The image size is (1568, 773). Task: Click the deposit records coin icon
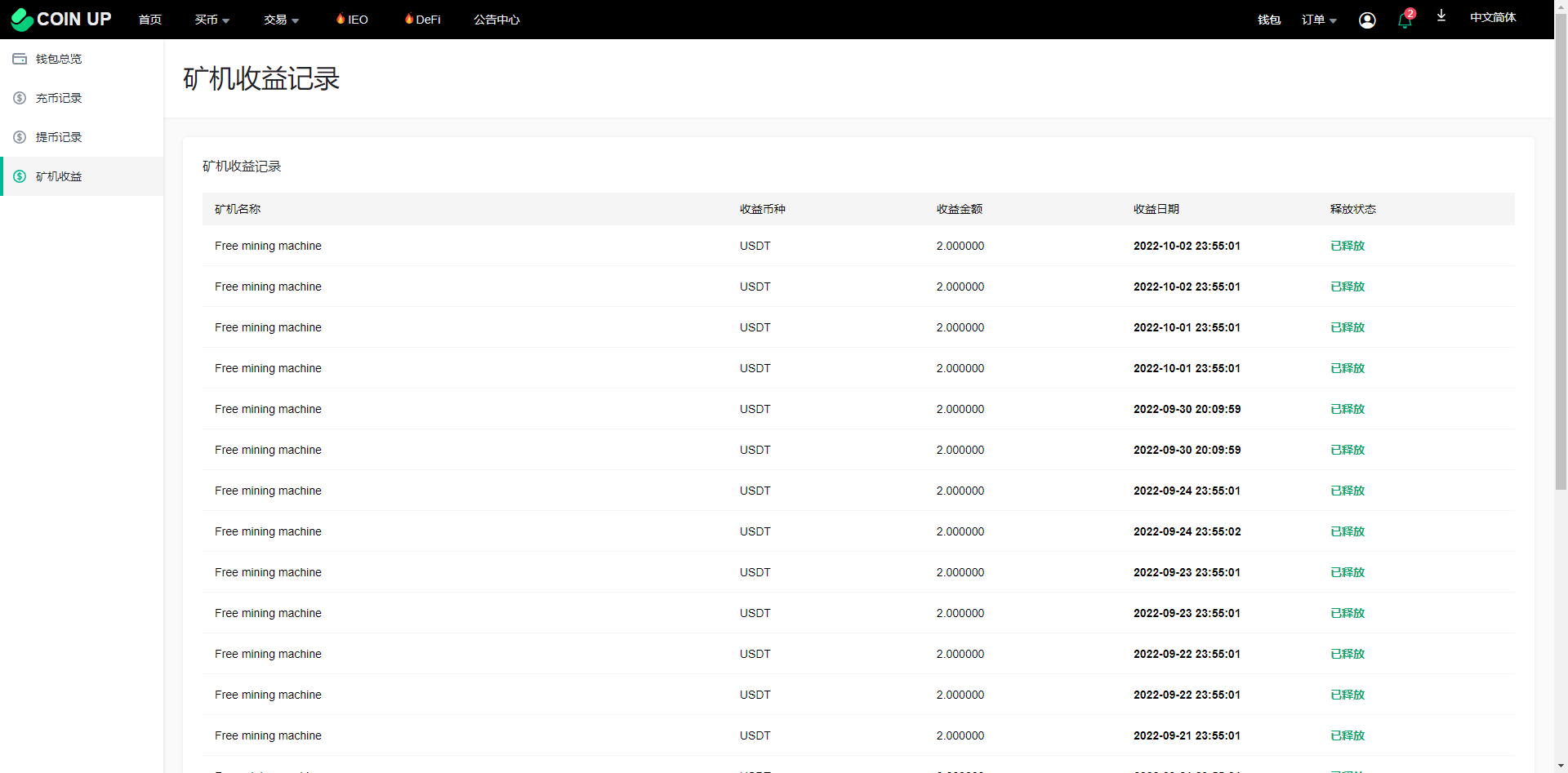20,98
